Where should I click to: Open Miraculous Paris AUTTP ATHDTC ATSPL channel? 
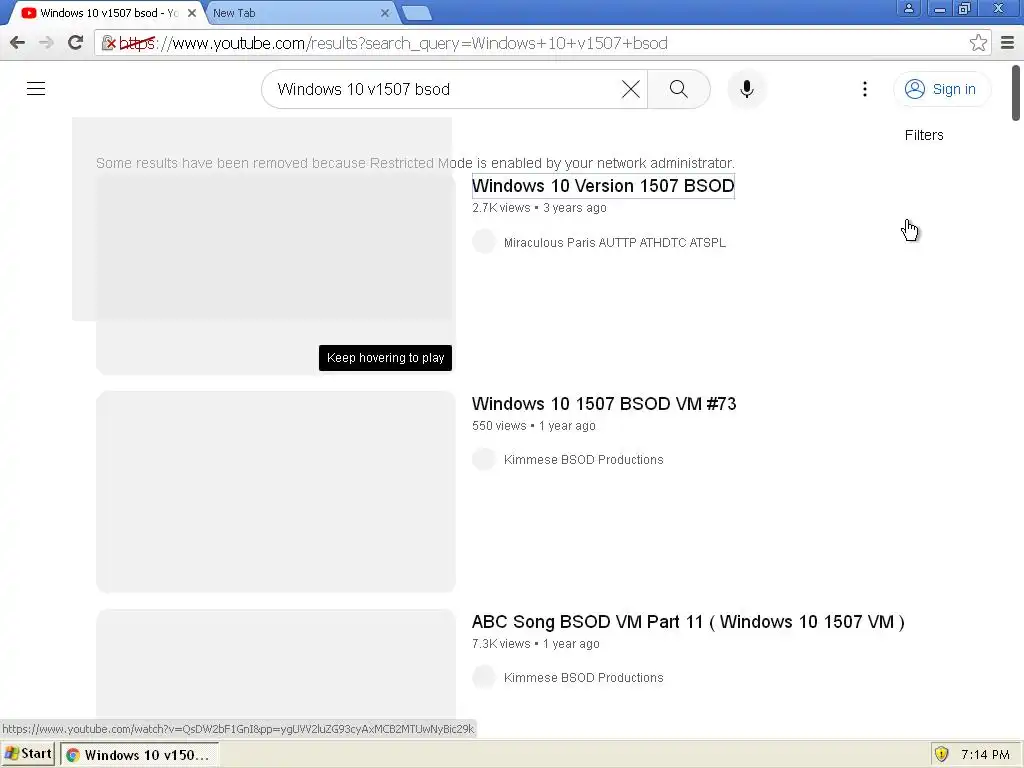615,242
